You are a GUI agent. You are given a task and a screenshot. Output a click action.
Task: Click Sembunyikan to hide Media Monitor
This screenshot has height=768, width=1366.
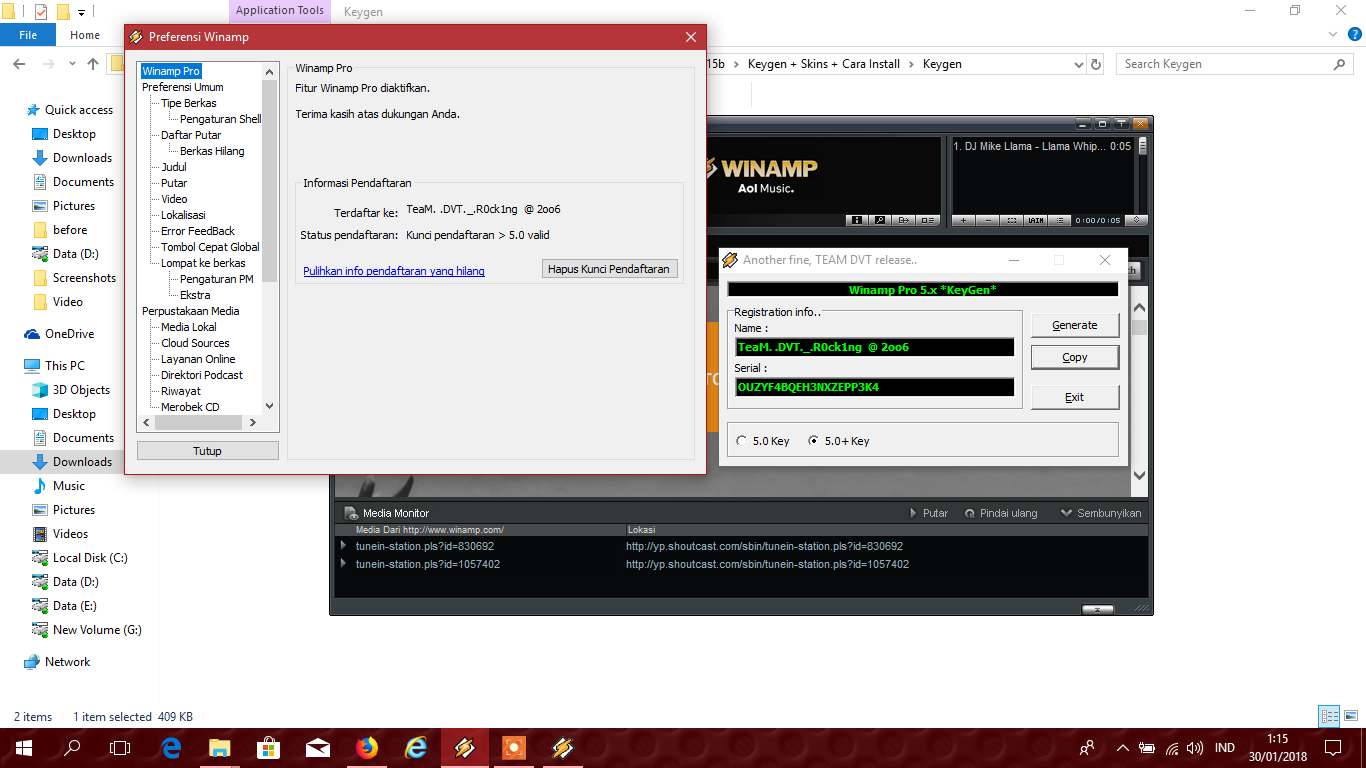pyautogui.click(x=1100, y=513)
